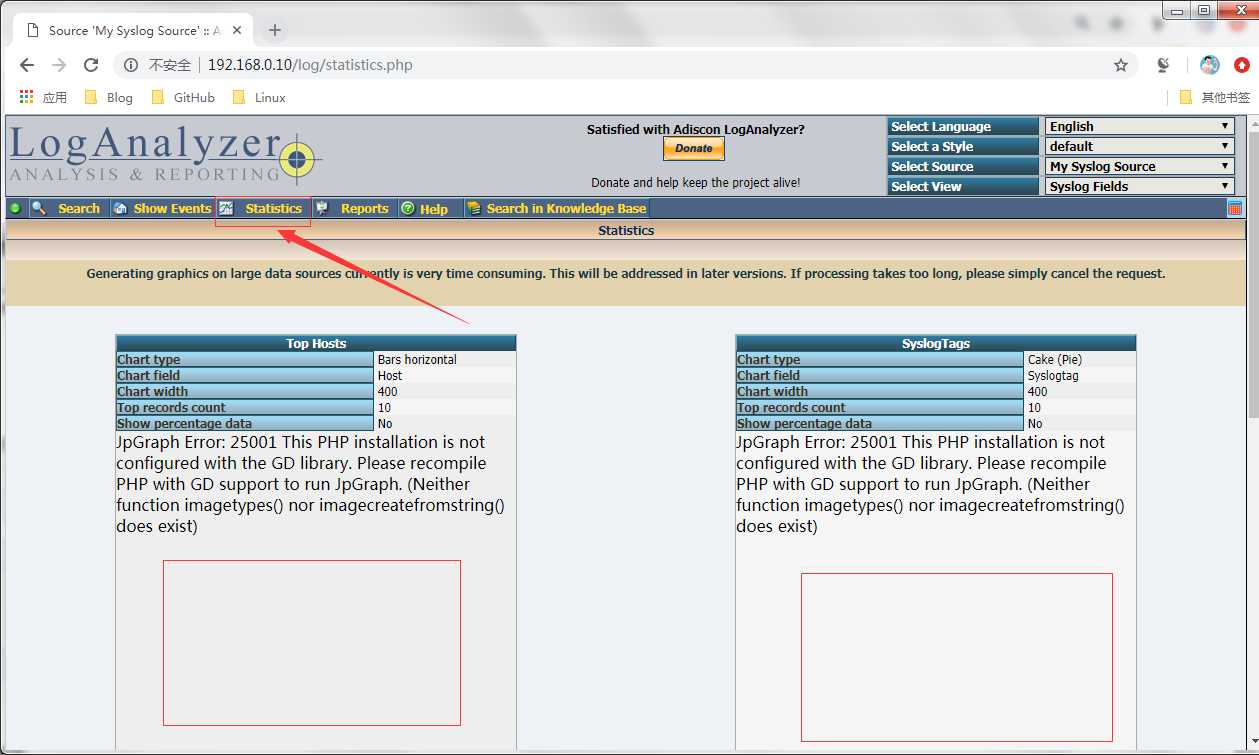Click the green status dot in navbar
The height and width of the screenshot is (755, 1259).
[x=15, y=208]
